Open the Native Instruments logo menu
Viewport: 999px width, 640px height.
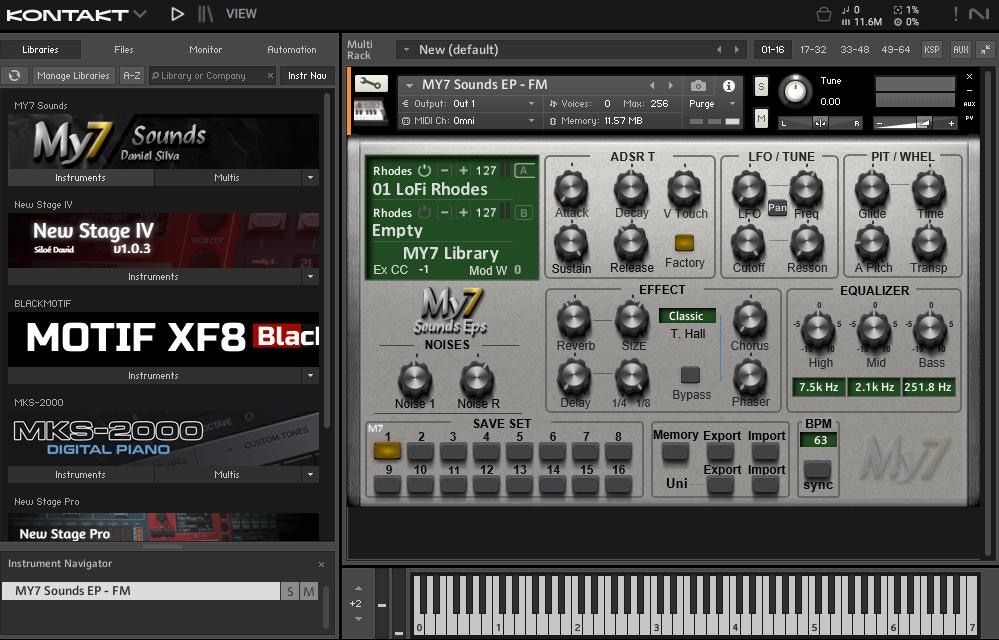(978, 14)
